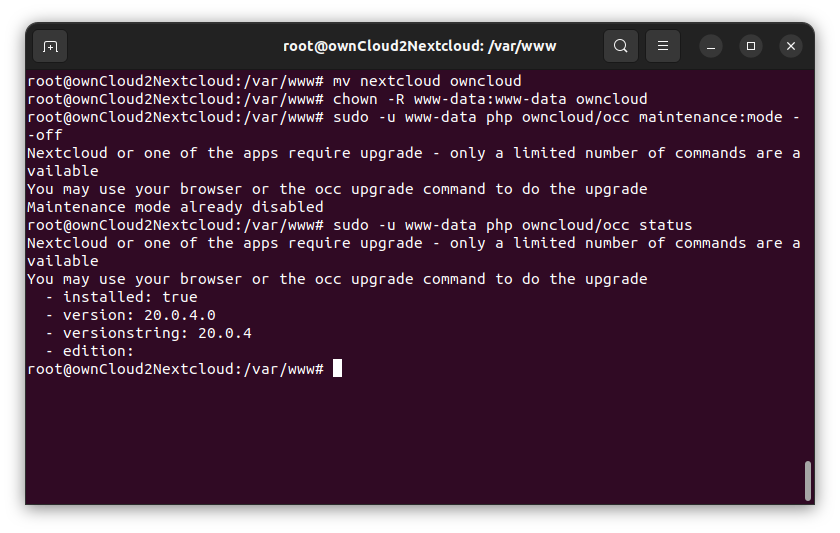
Task: Click the word 'status' in the occ command
Action: pyautogui.click(x=665, y=225)
